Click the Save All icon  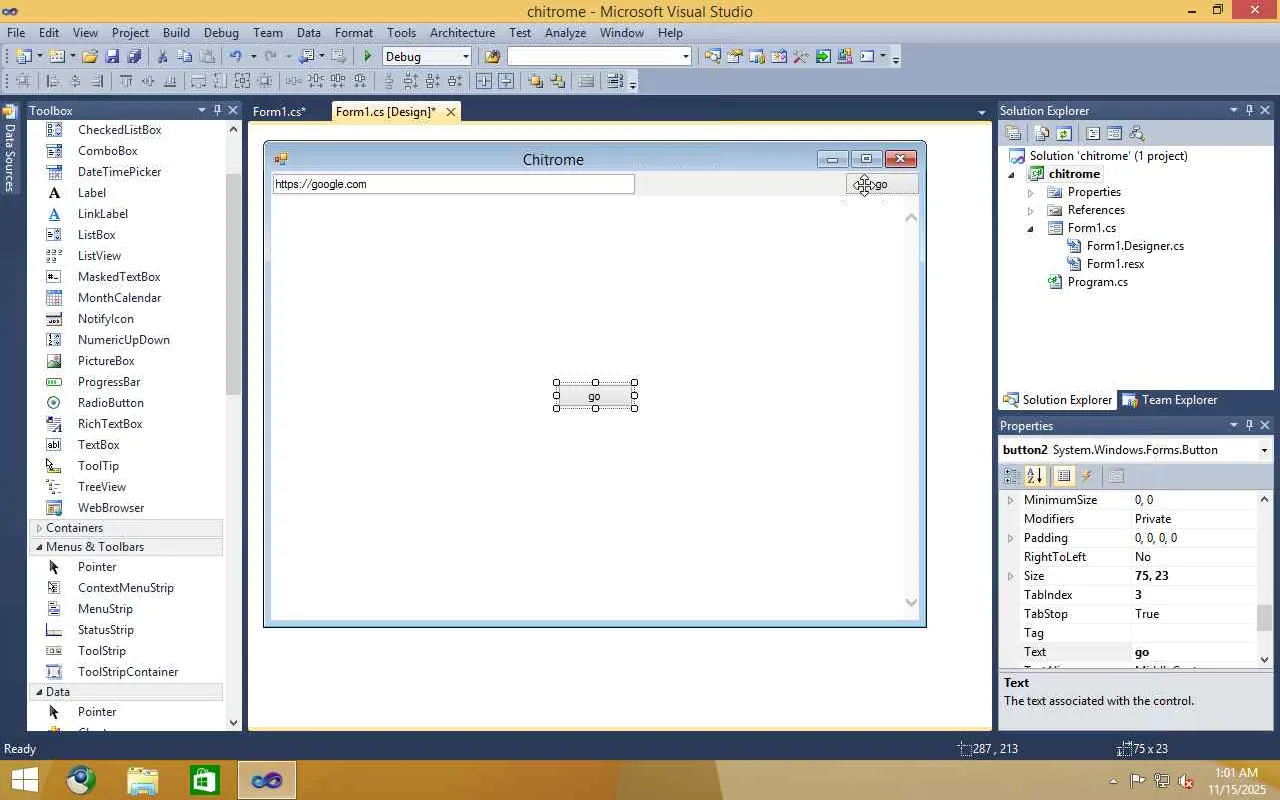[134, 57]
